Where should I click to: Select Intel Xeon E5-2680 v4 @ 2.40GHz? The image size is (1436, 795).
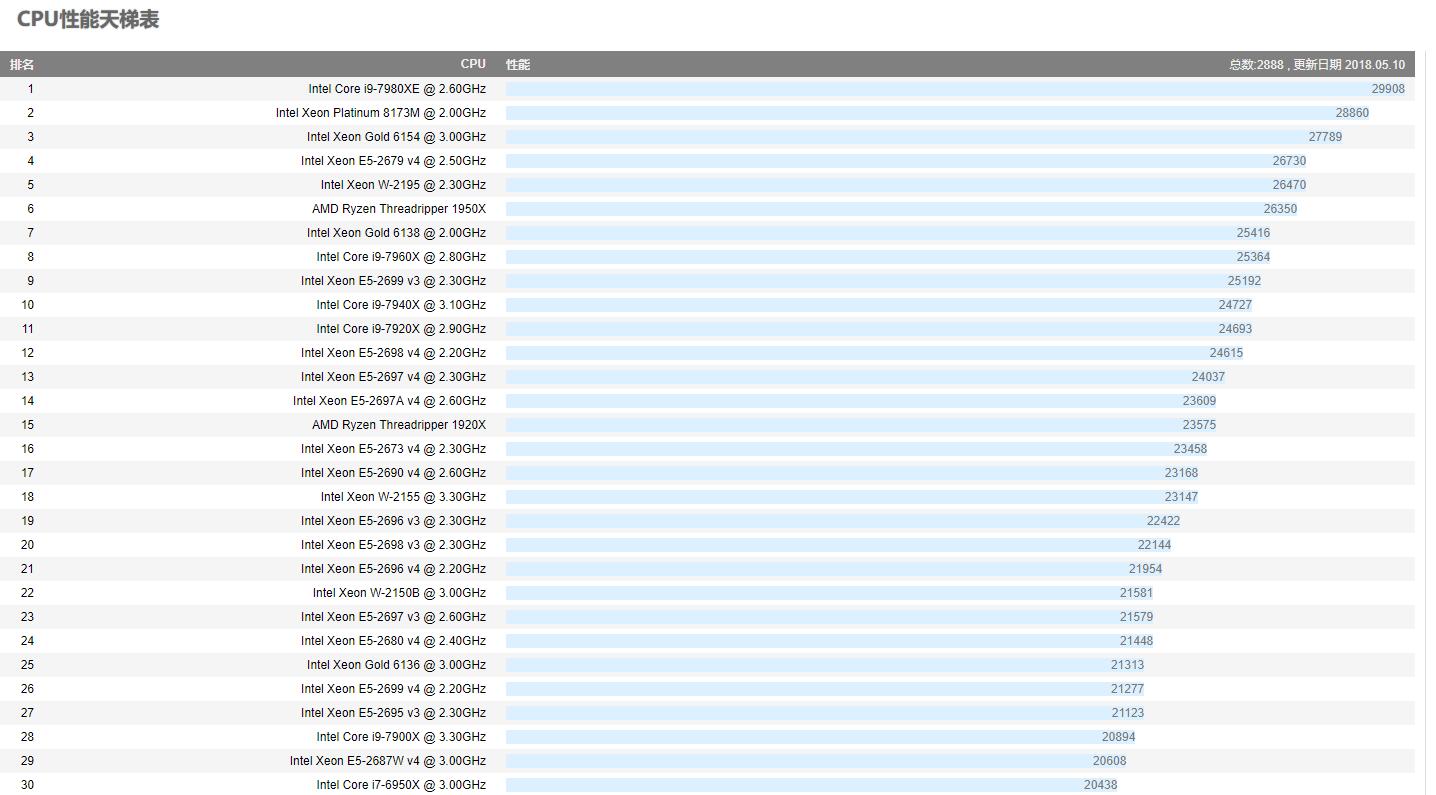(x=393, y=641)
